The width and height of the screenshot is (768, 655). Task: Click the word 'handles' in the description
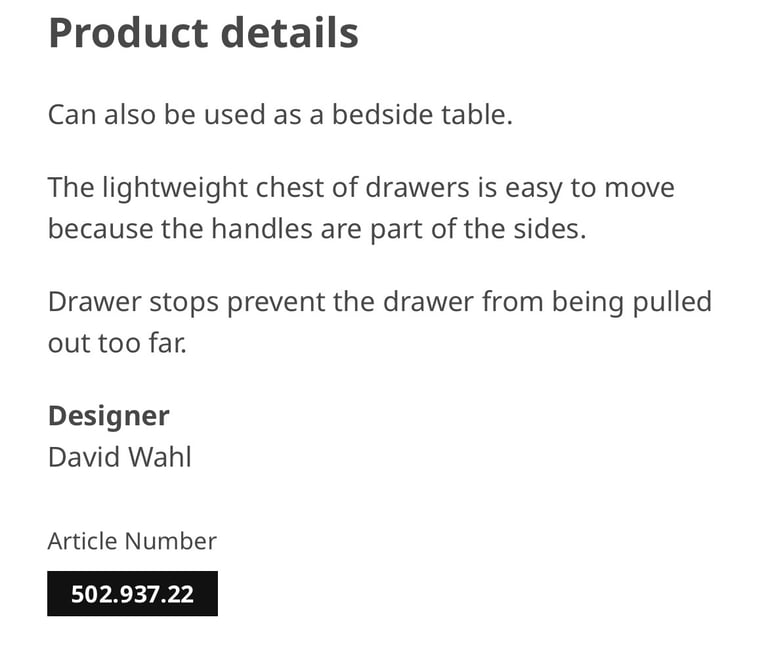[x=262, y=229]
